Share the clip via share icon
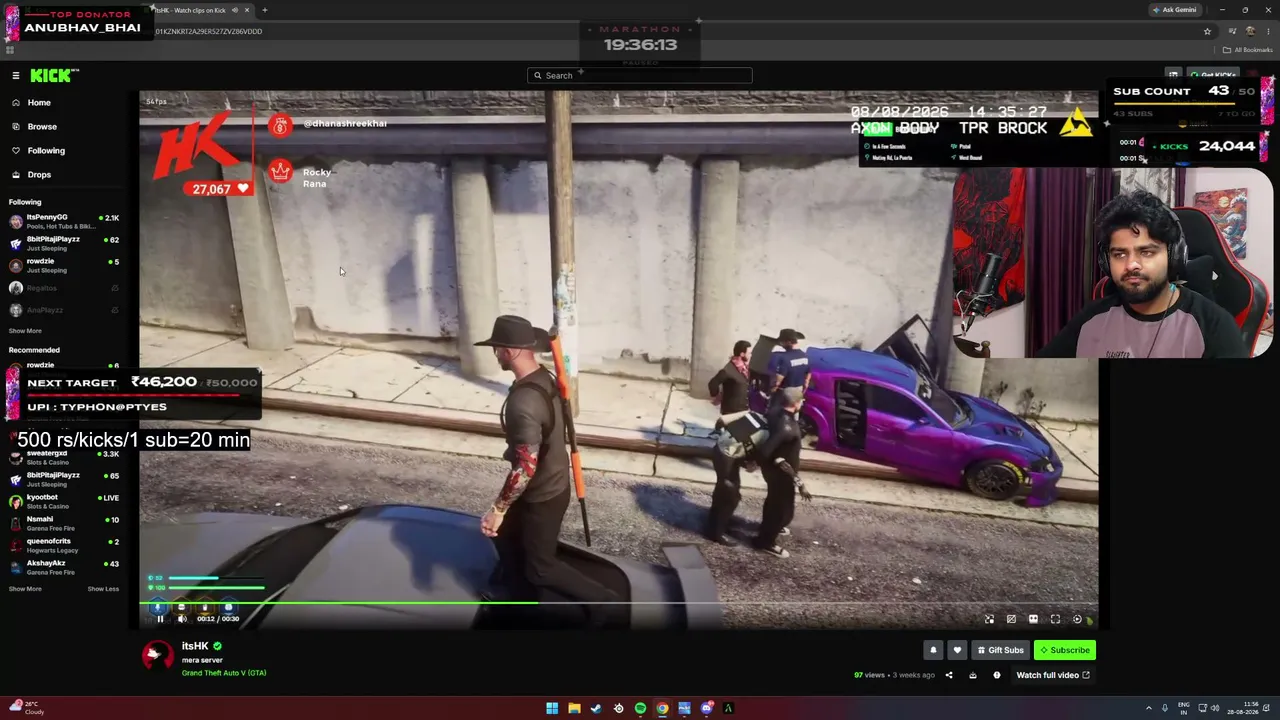Viewport: 1280px width, 720px height. tap(949, 675)
